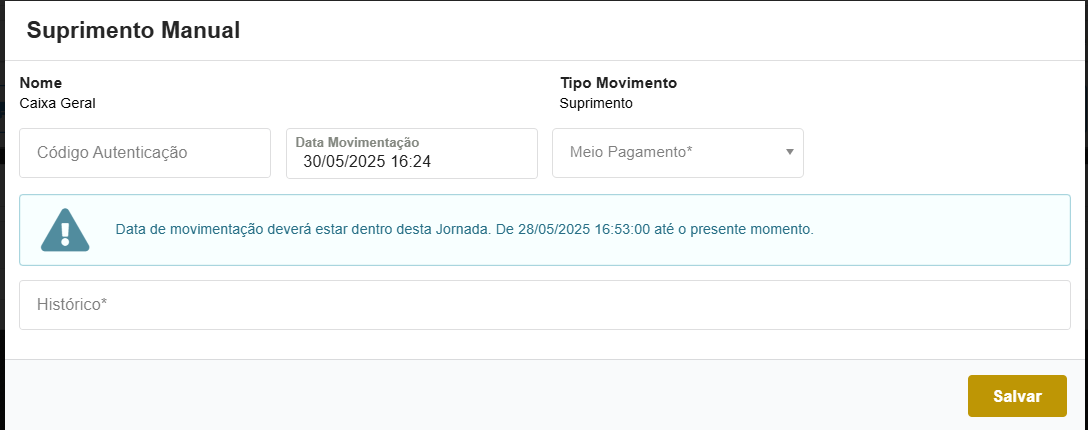Click the Data Movimentação floating label
This screenshot has width=1088, height=430.
coord(357,143)
